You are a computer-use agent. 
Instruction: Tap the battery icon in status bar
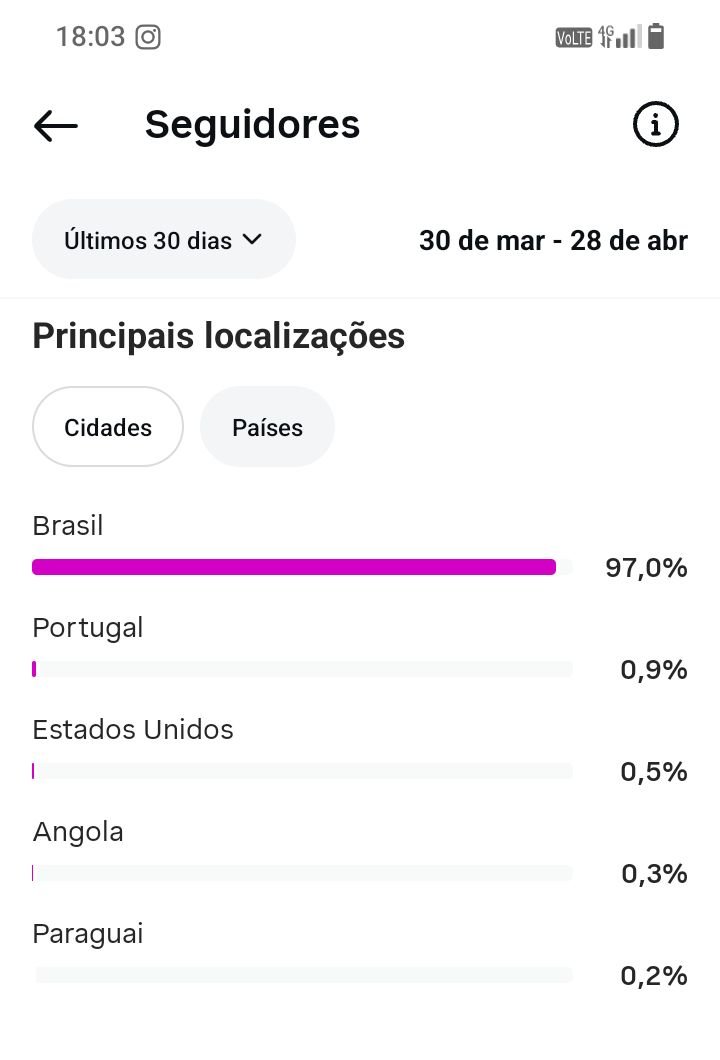[656, 37]
